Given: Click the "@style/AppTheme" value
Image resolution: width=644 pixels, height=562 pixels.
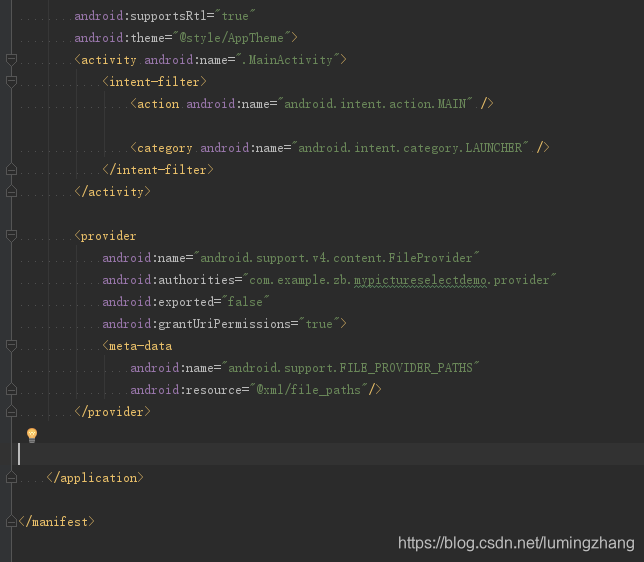Looking at the screenshot, I should 232,38.
